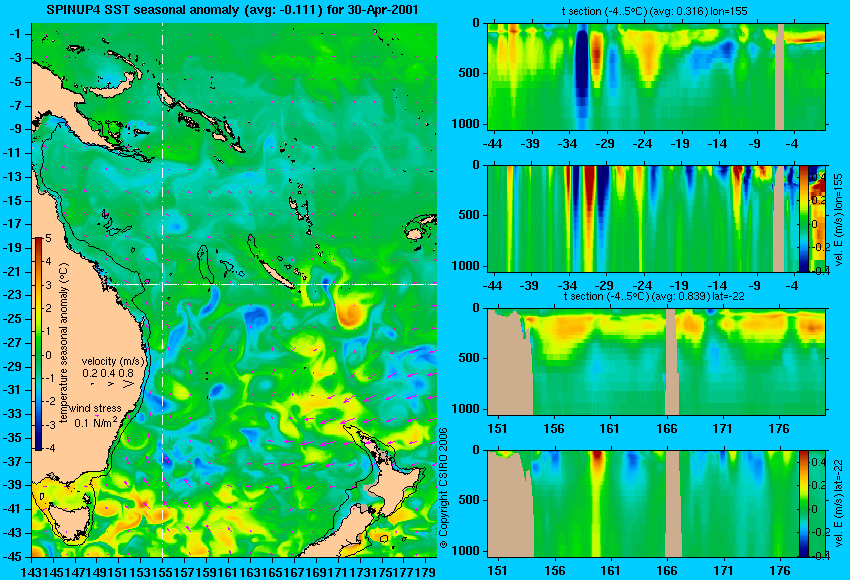Click the 'velocity (m/s)' legend heading
850x580 pixels.
(x=113, y=361)
